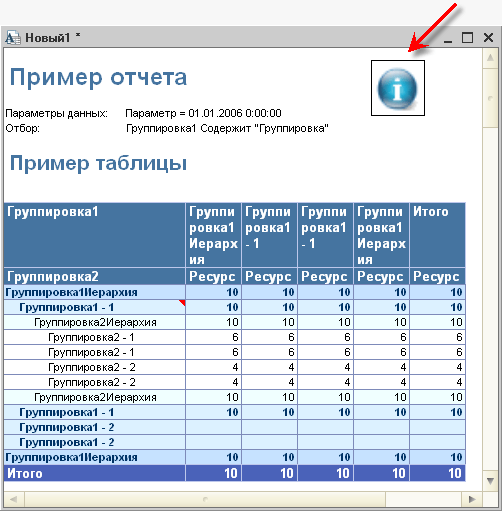
Task: Select the "Пример таблицы" heading
Action: pos(98,163)
